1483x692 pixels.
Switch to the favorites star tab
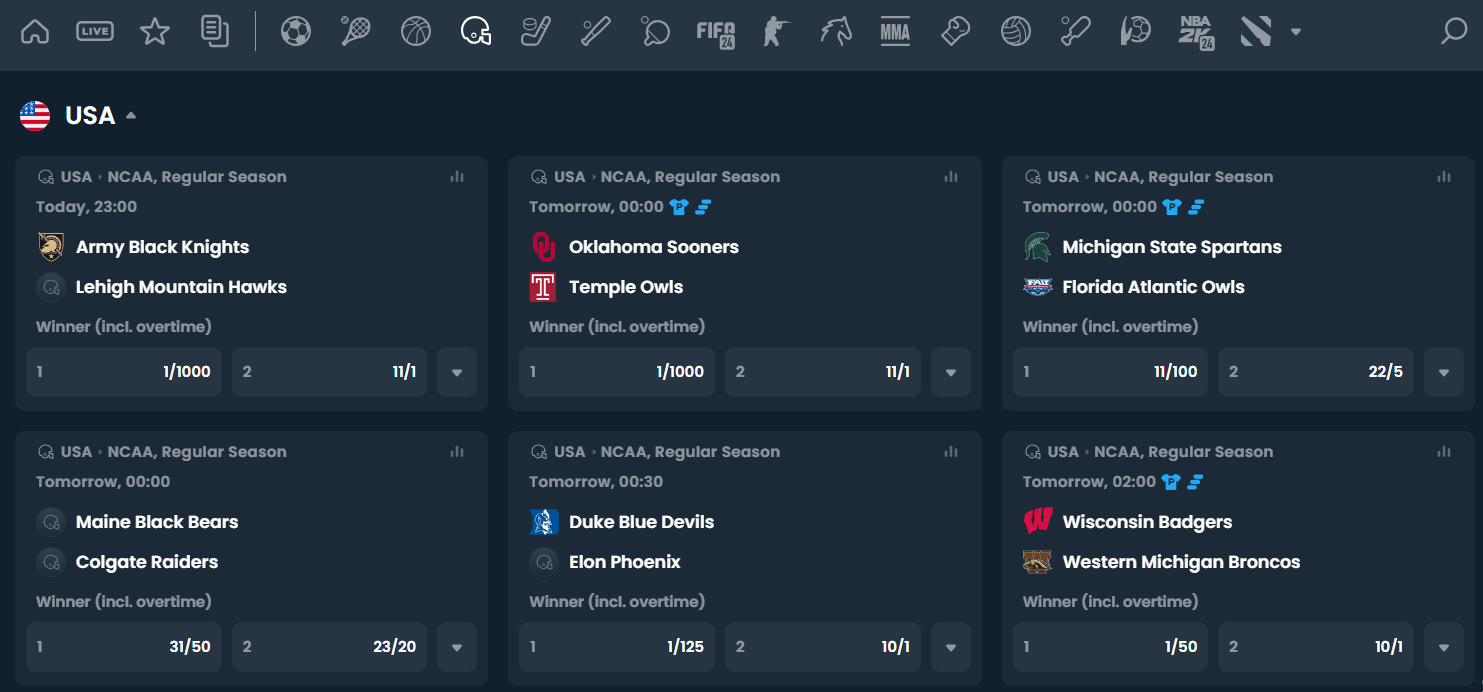tap(155, 31)
